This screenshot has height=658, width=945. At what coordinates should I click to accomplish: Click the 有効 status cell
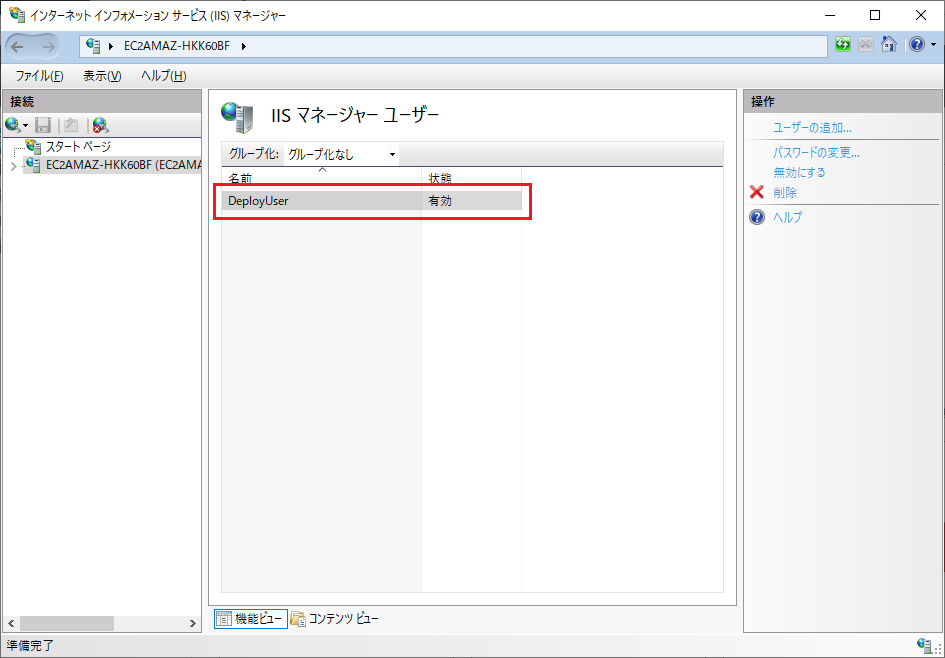440,201
